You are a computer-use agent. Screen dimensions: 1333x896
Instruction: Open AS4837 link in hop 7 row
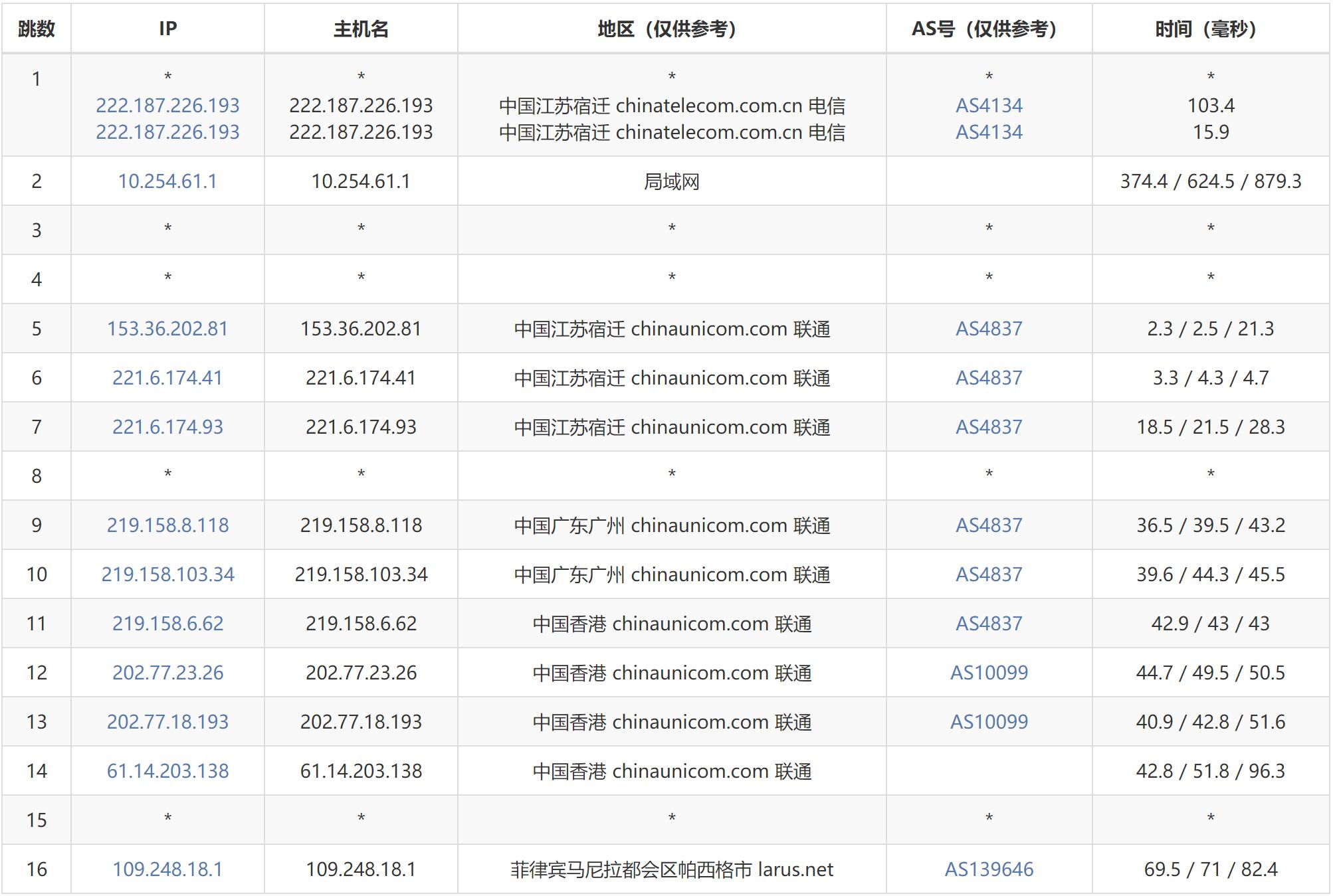[989, 427]
